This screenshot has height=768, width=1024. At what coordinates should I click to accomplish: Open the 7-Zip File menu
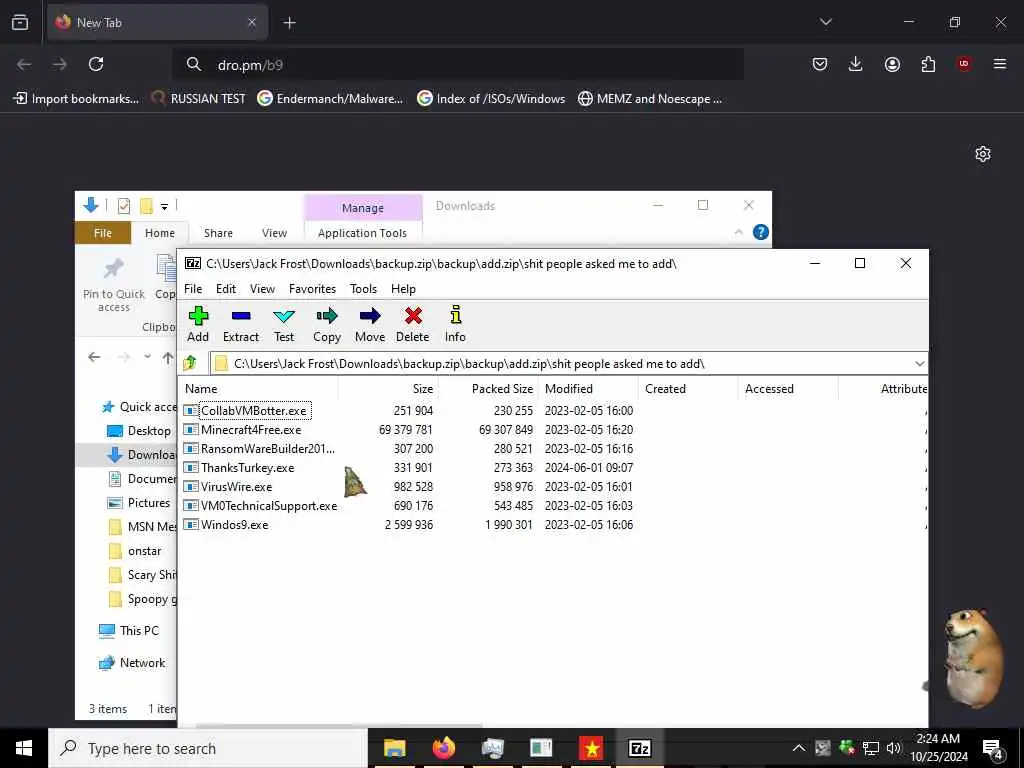[193, 289]
